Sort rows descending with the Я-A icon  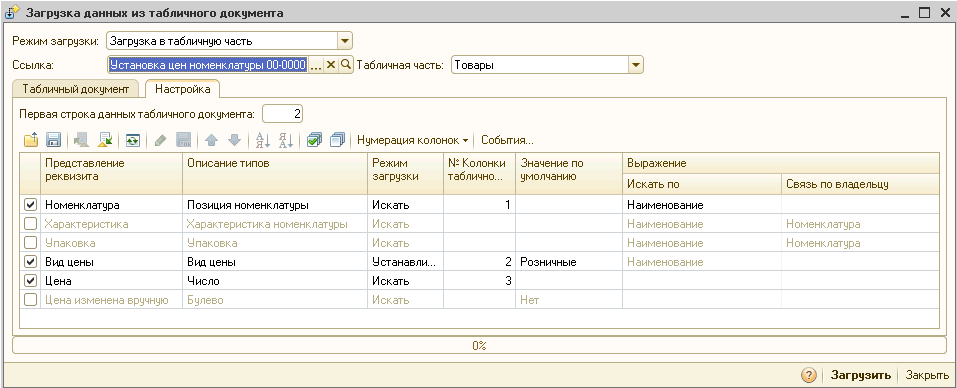[x=286, y=140]
